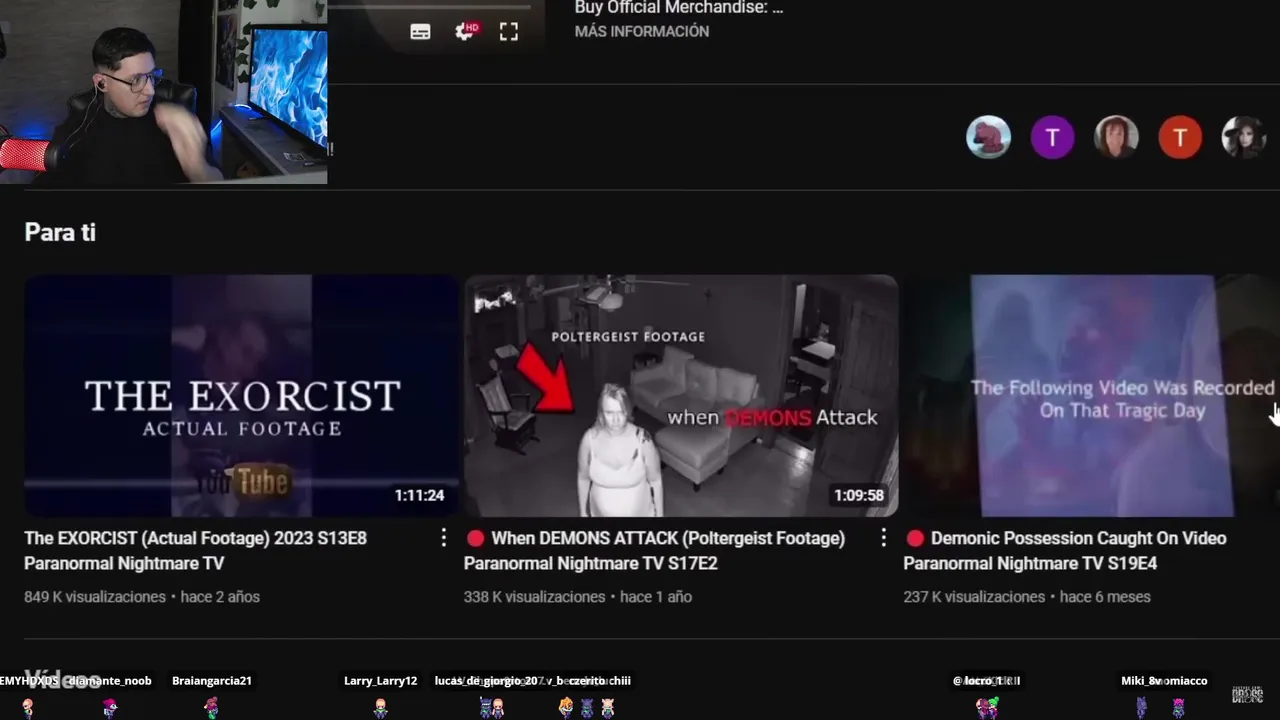Play the Tragic Day recorded video thumbnail
Viewport: 1280px width, 720px height.
pyautogui.click(x=1092, y=396)
